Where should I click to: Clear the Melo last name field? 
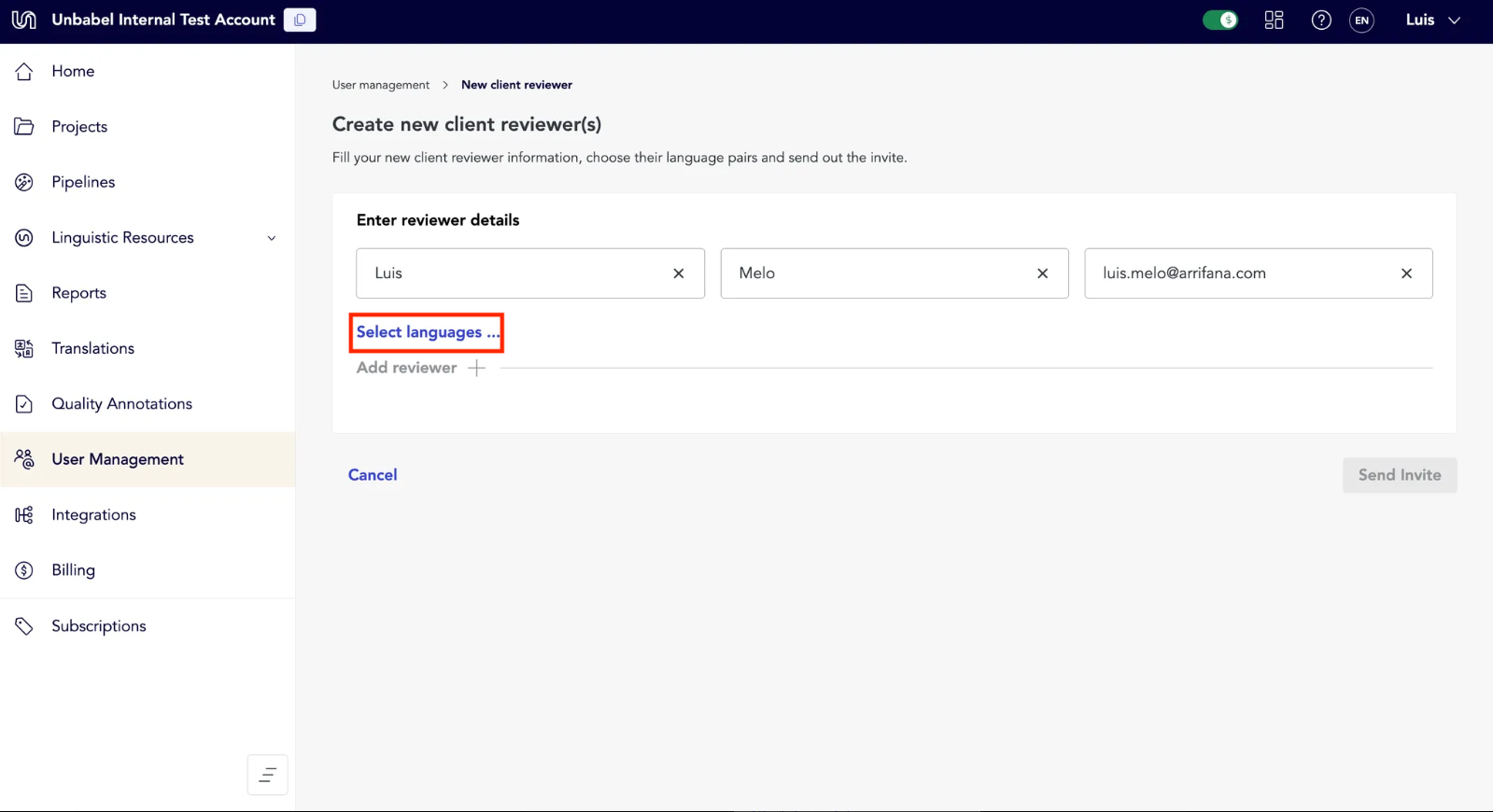tap(1043, 273)
